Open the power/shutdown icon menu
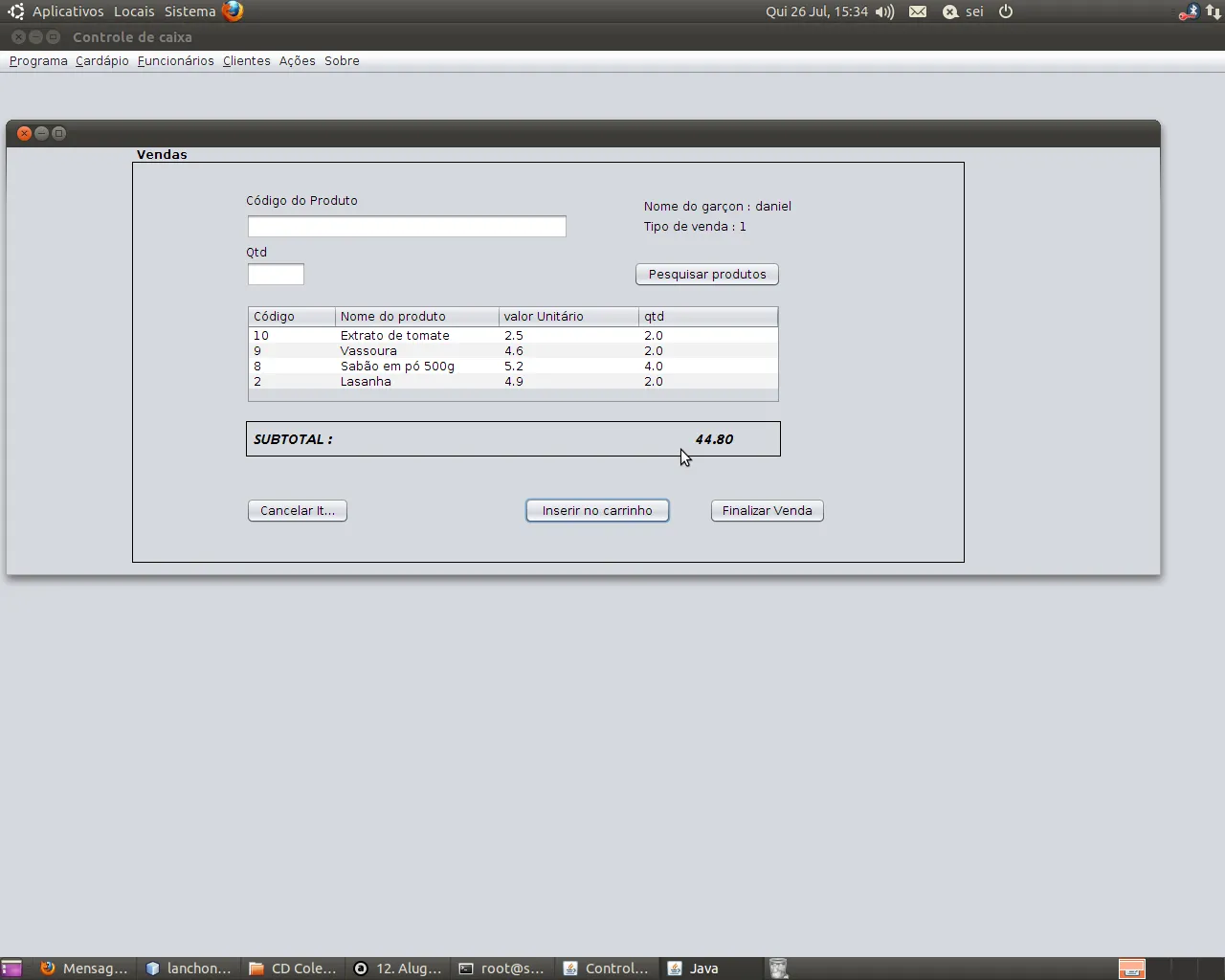This screenshot has width=1225, height=980. pos(1006,11)
